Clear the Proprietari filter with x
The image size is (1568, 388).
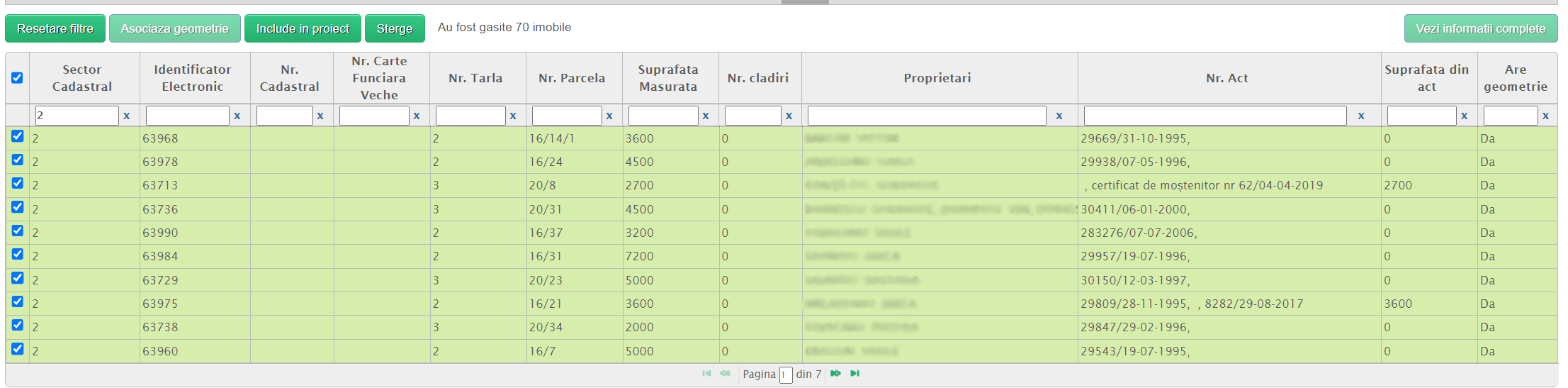point(1059,116)
